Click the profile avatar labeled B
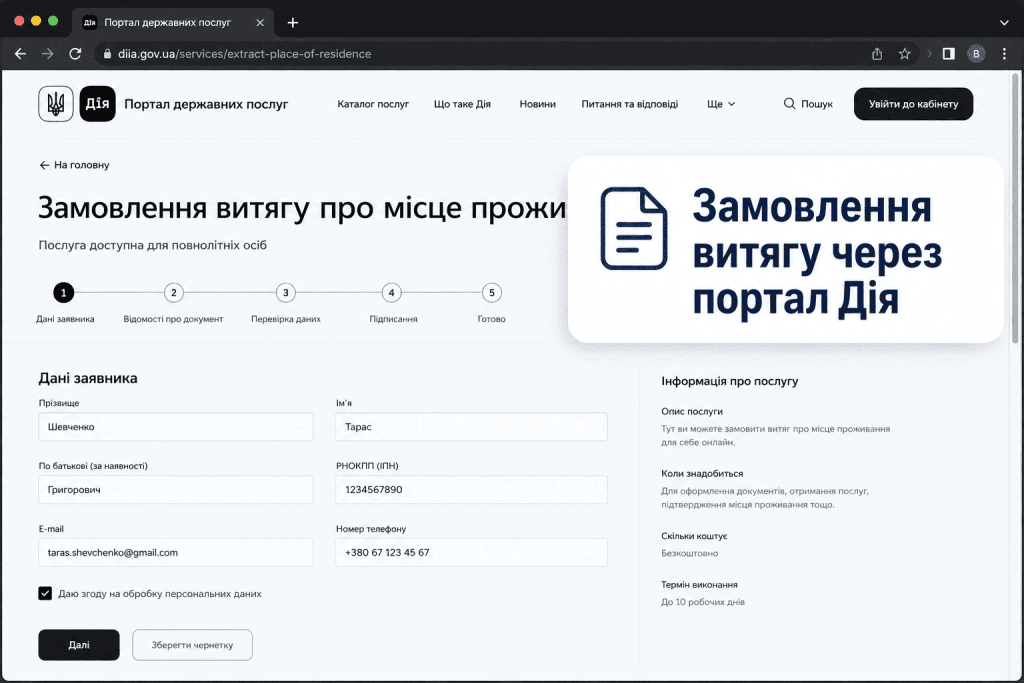The image size is (1024, 683). 976,54
